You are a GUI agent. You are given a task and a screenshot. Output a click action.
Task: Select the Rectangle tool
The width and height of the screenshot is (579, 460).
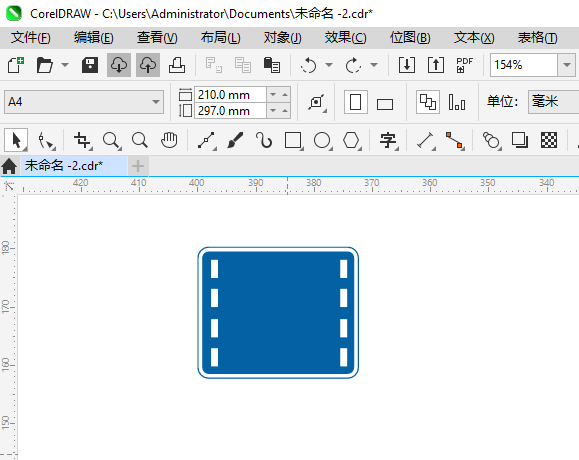pos(294,141)
